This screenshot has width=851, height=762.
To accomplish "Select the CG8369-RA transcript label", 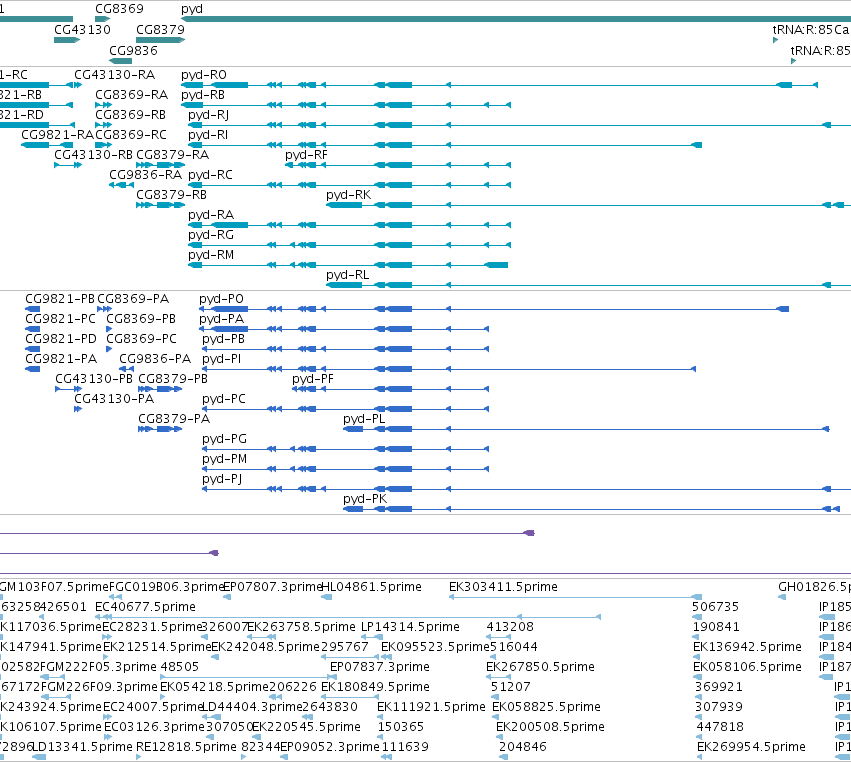I will click(132, 95).
